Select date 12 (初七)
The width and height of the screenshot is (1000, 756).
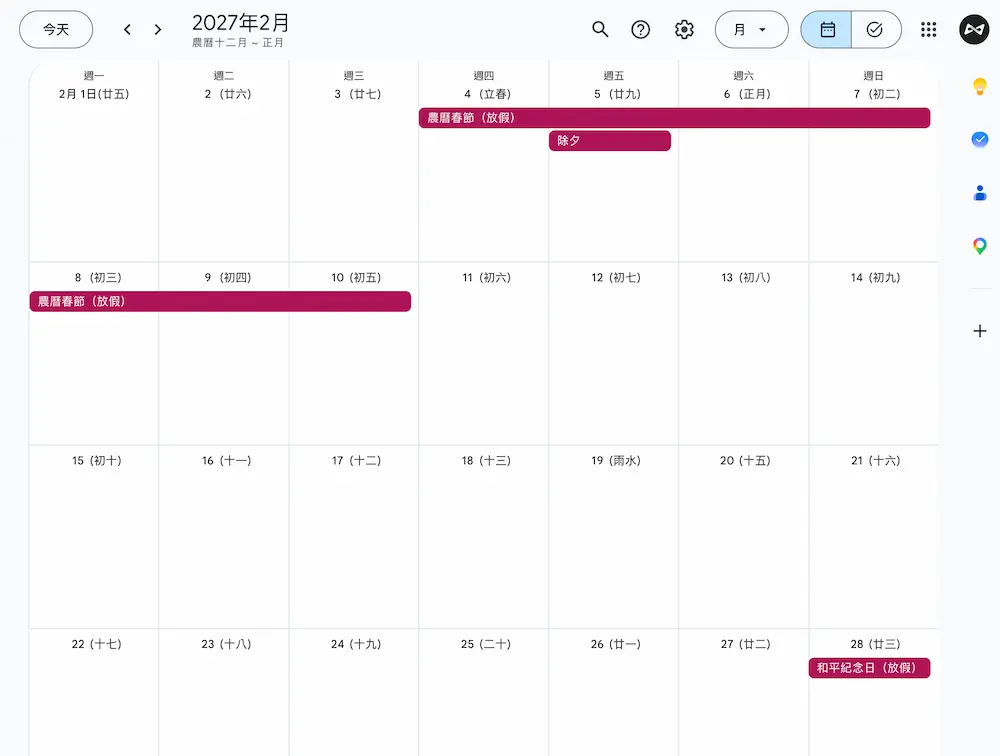coord(615,278)
